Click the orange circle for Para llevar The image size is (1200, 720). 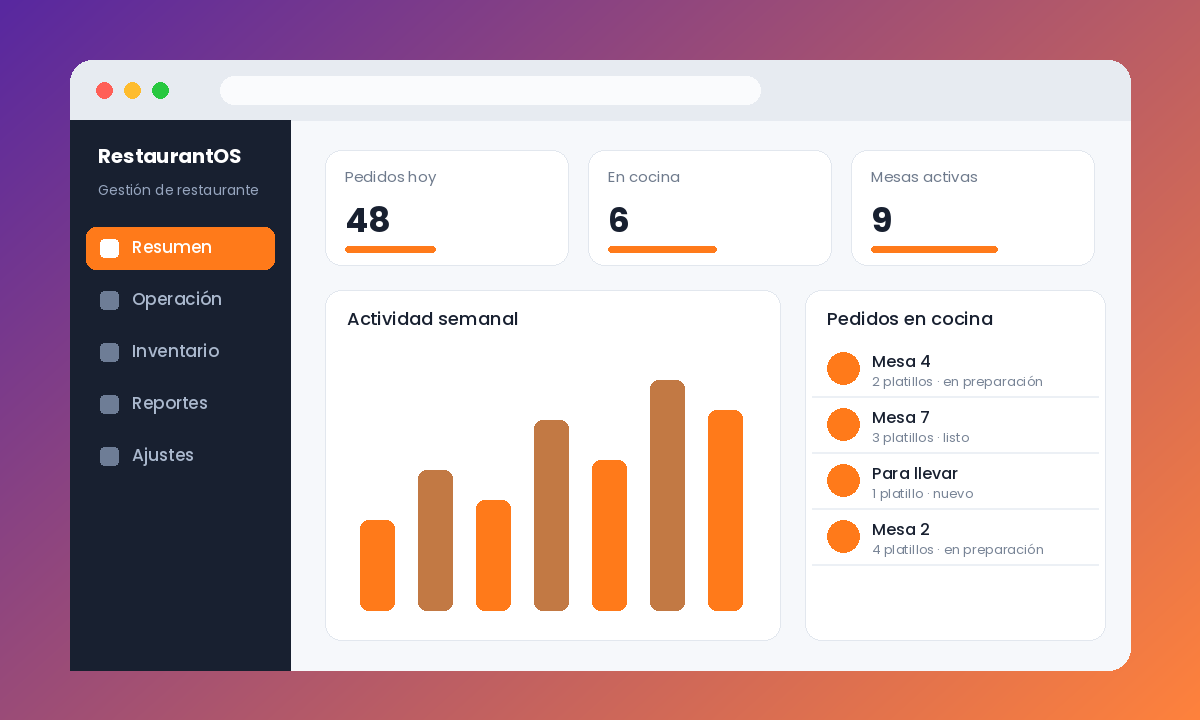tap(844, 481)
